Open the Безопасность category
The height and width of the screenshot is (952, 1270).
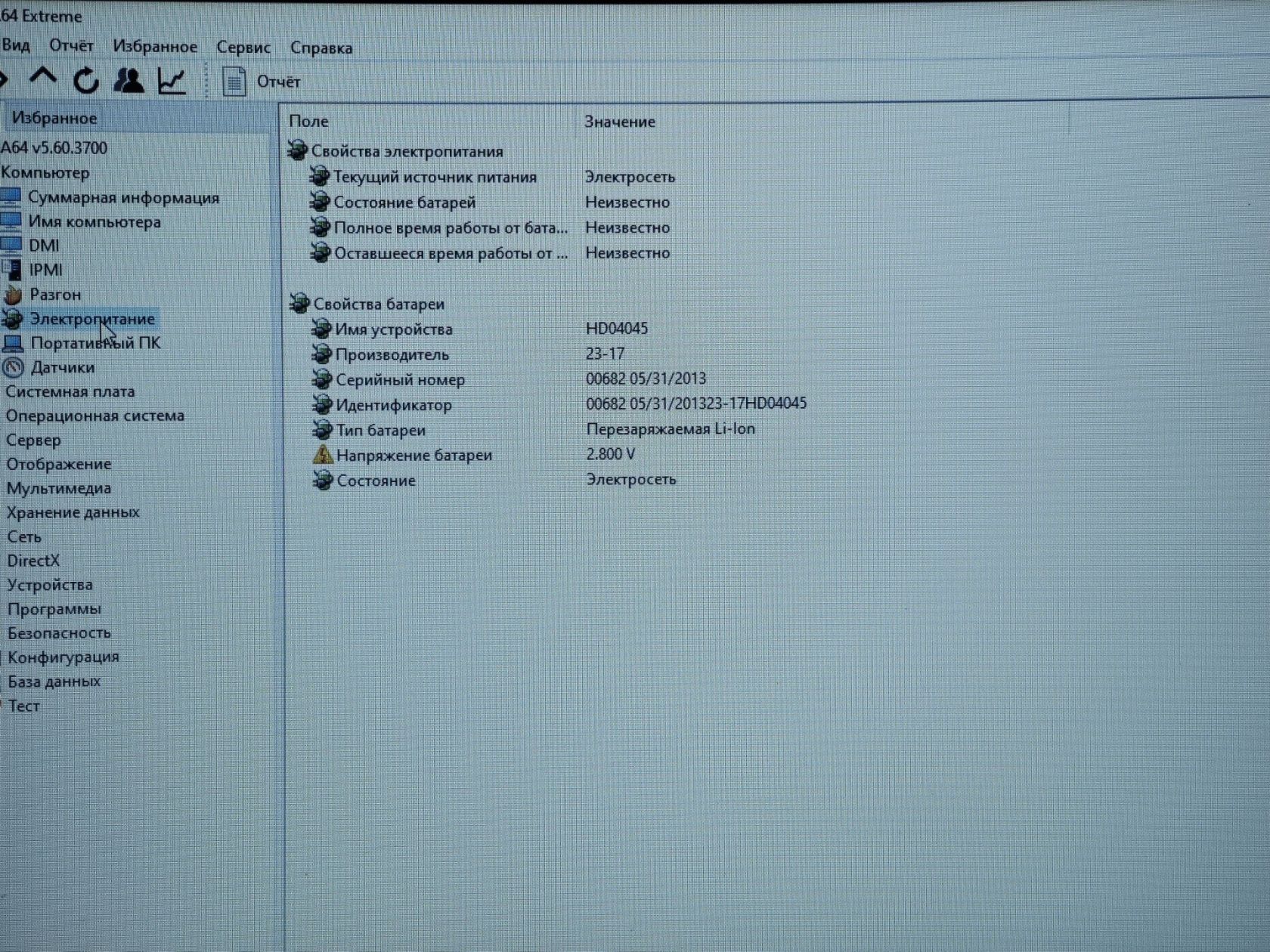(x=59, y=633)
